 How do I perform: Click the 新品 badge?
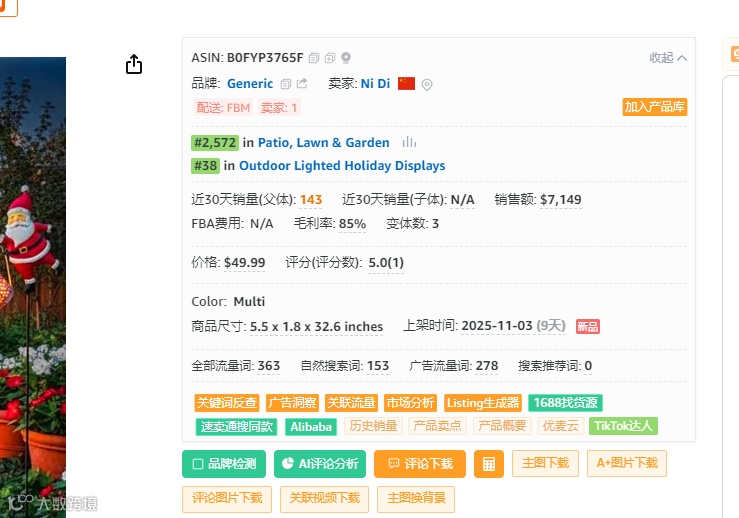[x=588, y=327]
